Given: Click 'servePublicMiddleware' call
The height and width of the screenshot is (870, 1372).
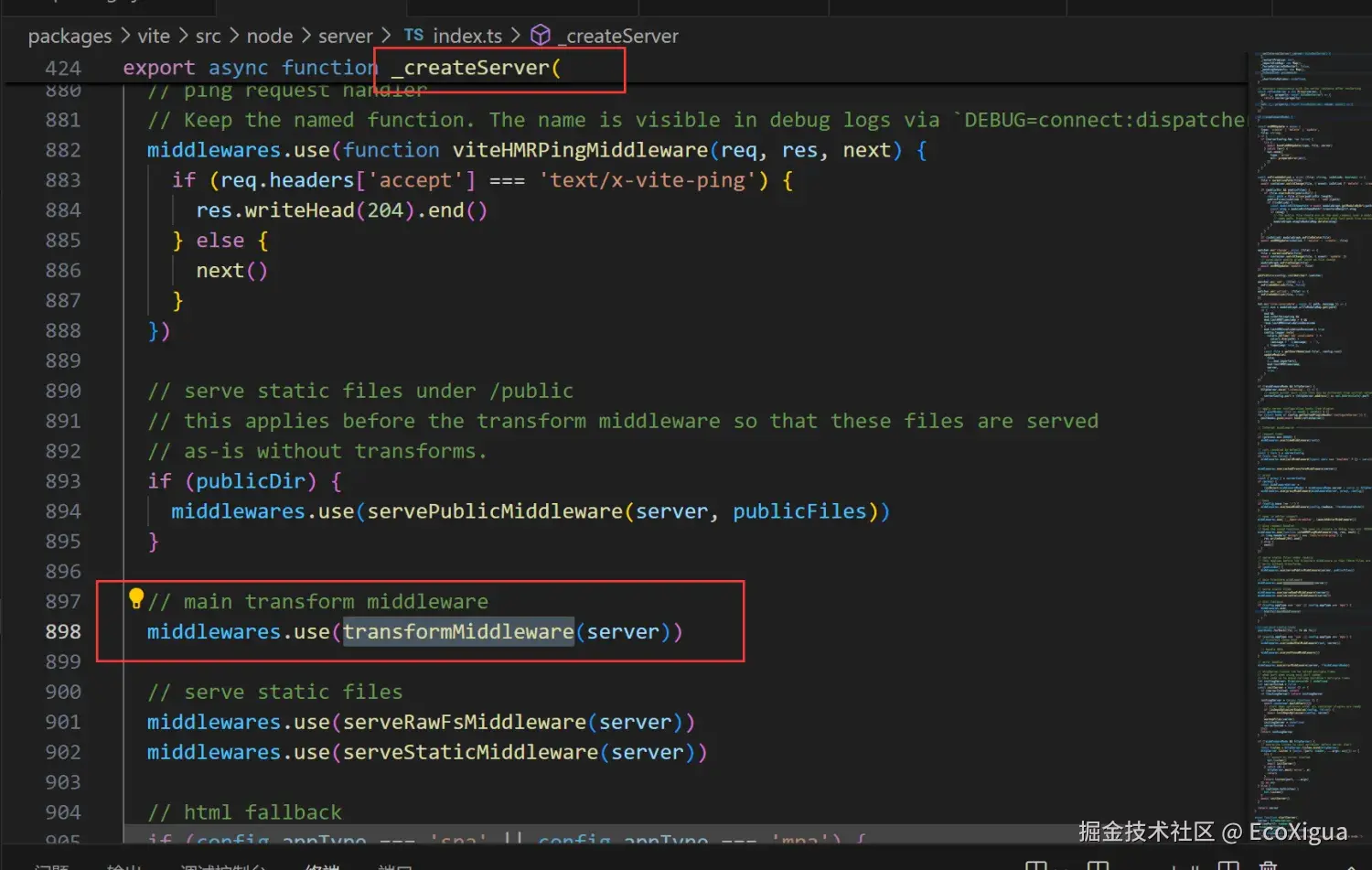Looking at the screenshot, I should (495, 510).
